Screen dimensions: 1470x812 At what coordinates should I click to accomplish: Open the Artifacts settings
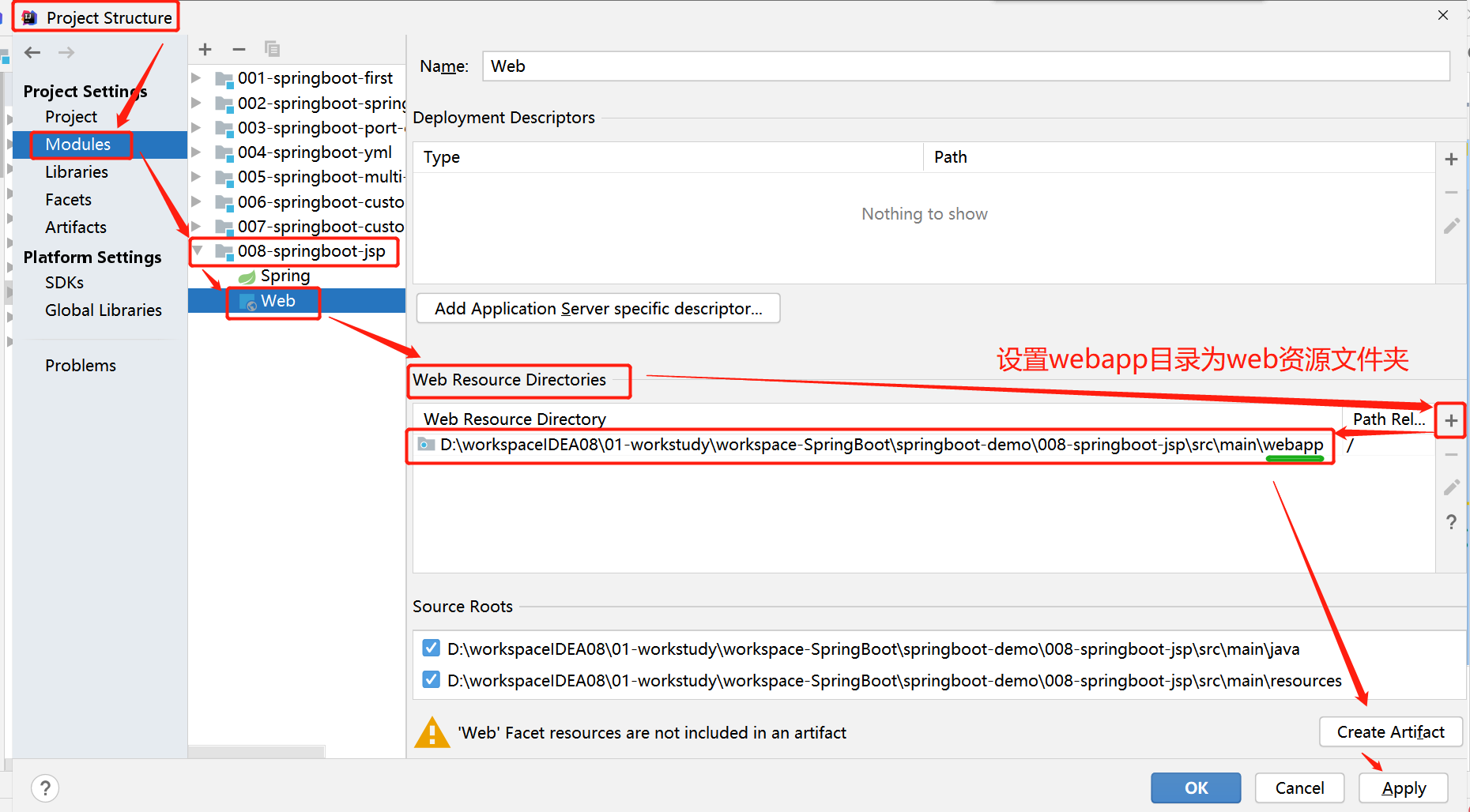click(76, 227)
